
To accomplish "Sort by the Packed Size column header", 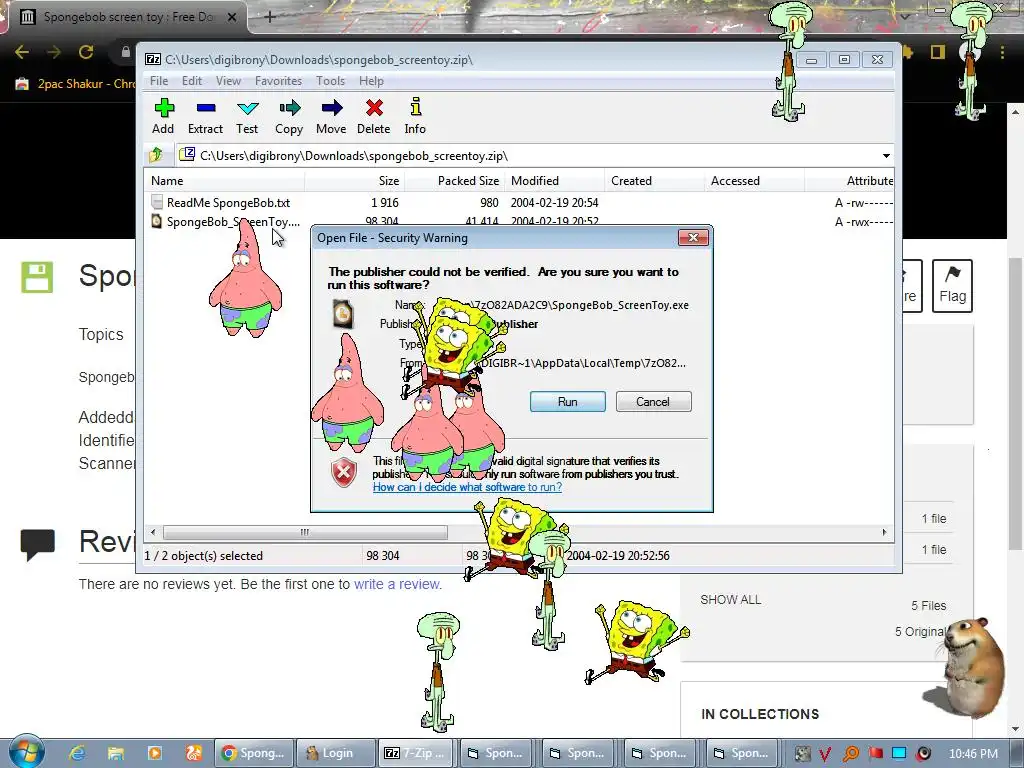I will click(455, 181).
